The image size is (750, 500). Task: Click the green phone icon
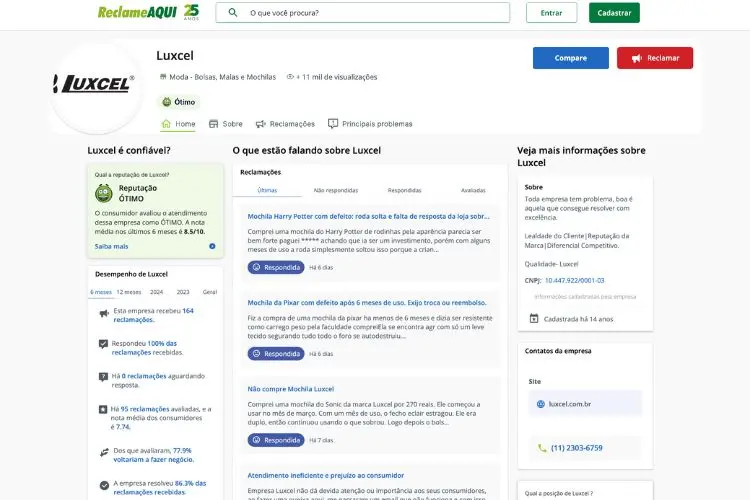click(541, 448)
